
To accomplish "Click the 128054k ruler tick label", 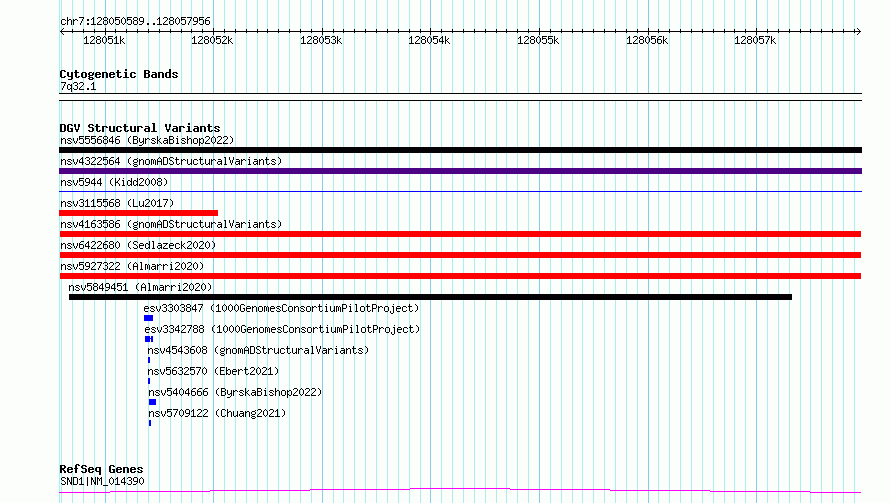I will click(x=429, y=40).
